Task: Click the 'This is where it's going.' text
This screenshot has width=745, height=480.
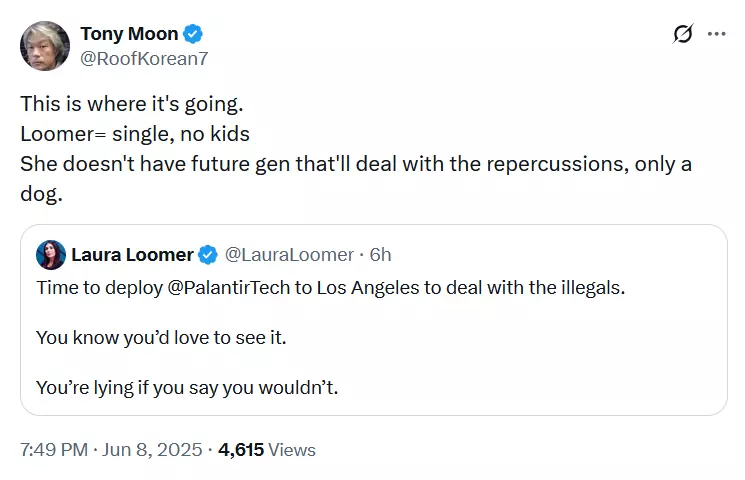Action: click(x=132, y=104)
